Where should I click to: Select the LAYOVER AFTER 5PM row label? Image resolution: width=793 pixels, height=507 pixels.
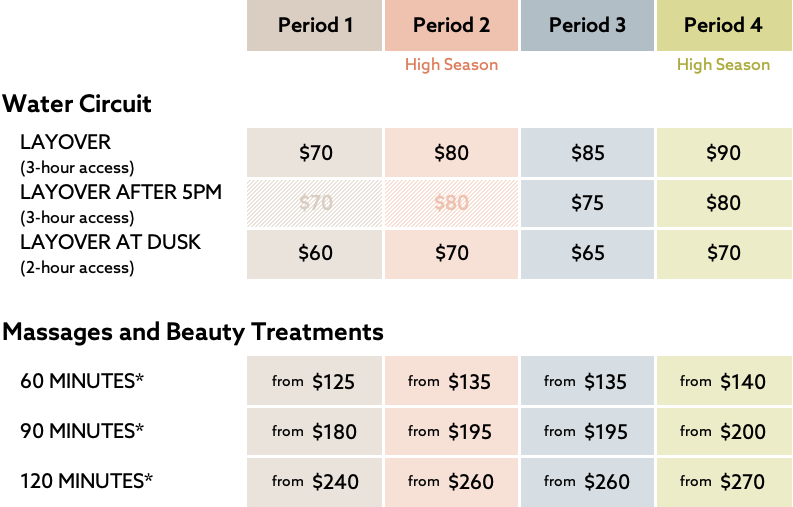coord(121,192)
